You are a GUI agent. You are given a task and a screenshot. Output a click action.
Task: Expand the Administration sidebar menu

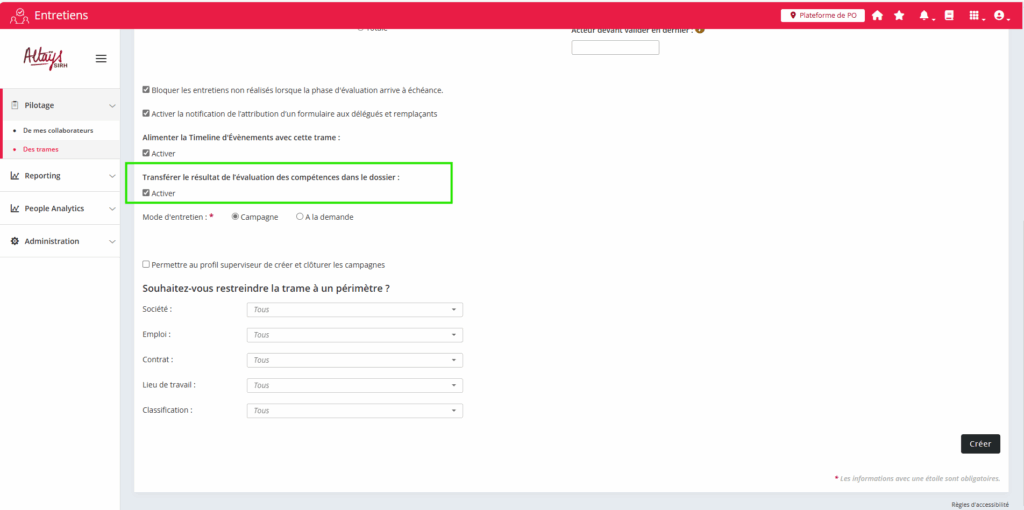(60, 241)
